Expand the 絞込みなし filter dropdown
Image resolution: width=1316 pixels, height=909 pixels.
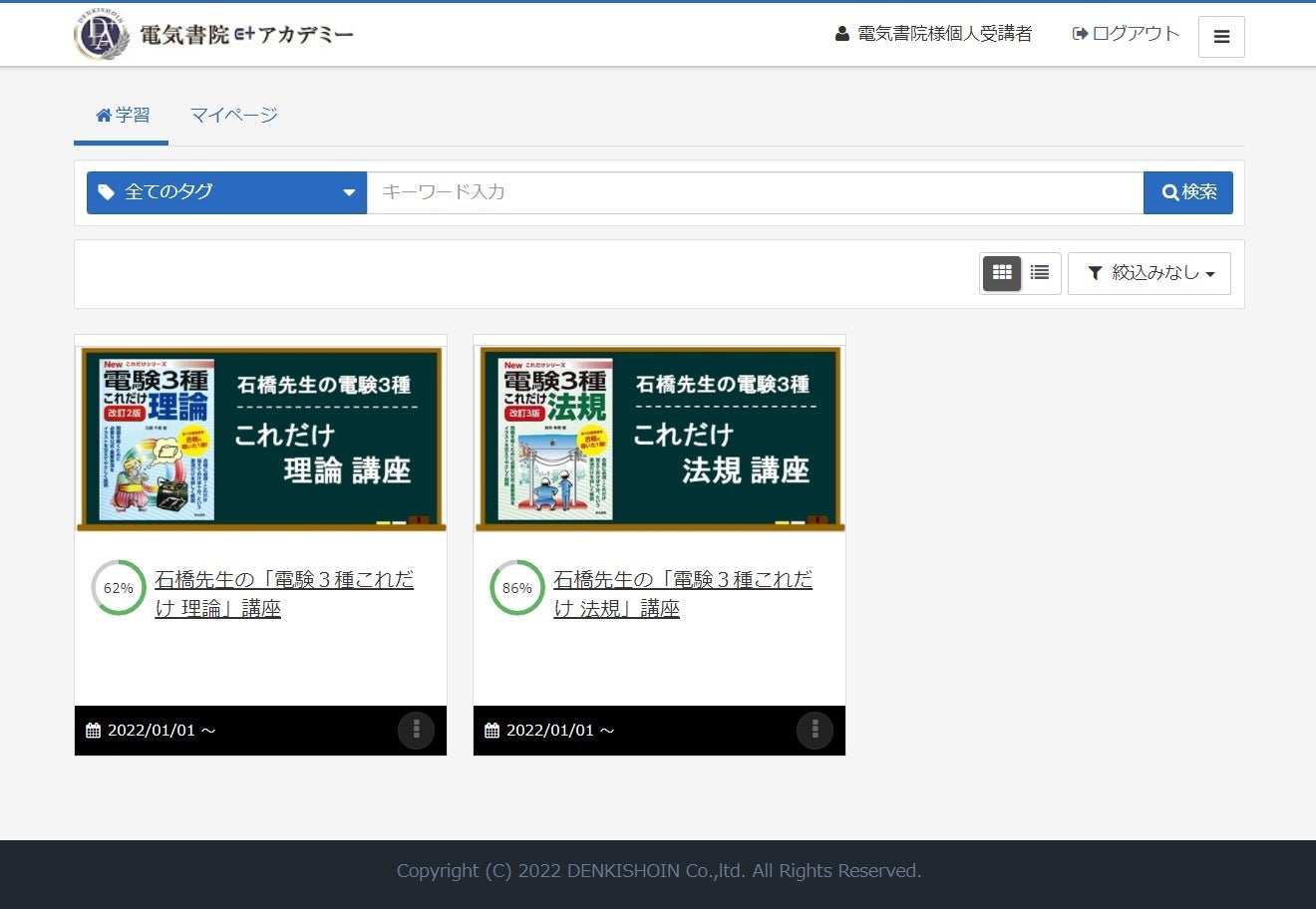(1149, 272)
